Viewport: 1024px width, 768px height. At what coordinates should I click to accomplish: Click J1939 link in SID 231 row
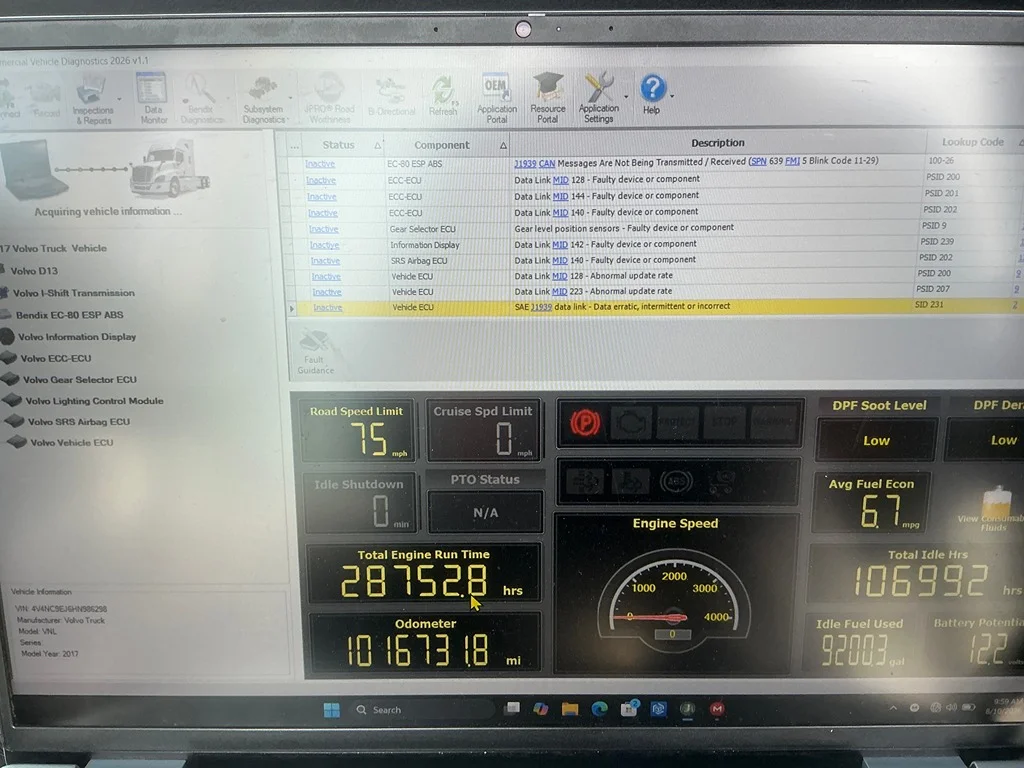point(541,307)
